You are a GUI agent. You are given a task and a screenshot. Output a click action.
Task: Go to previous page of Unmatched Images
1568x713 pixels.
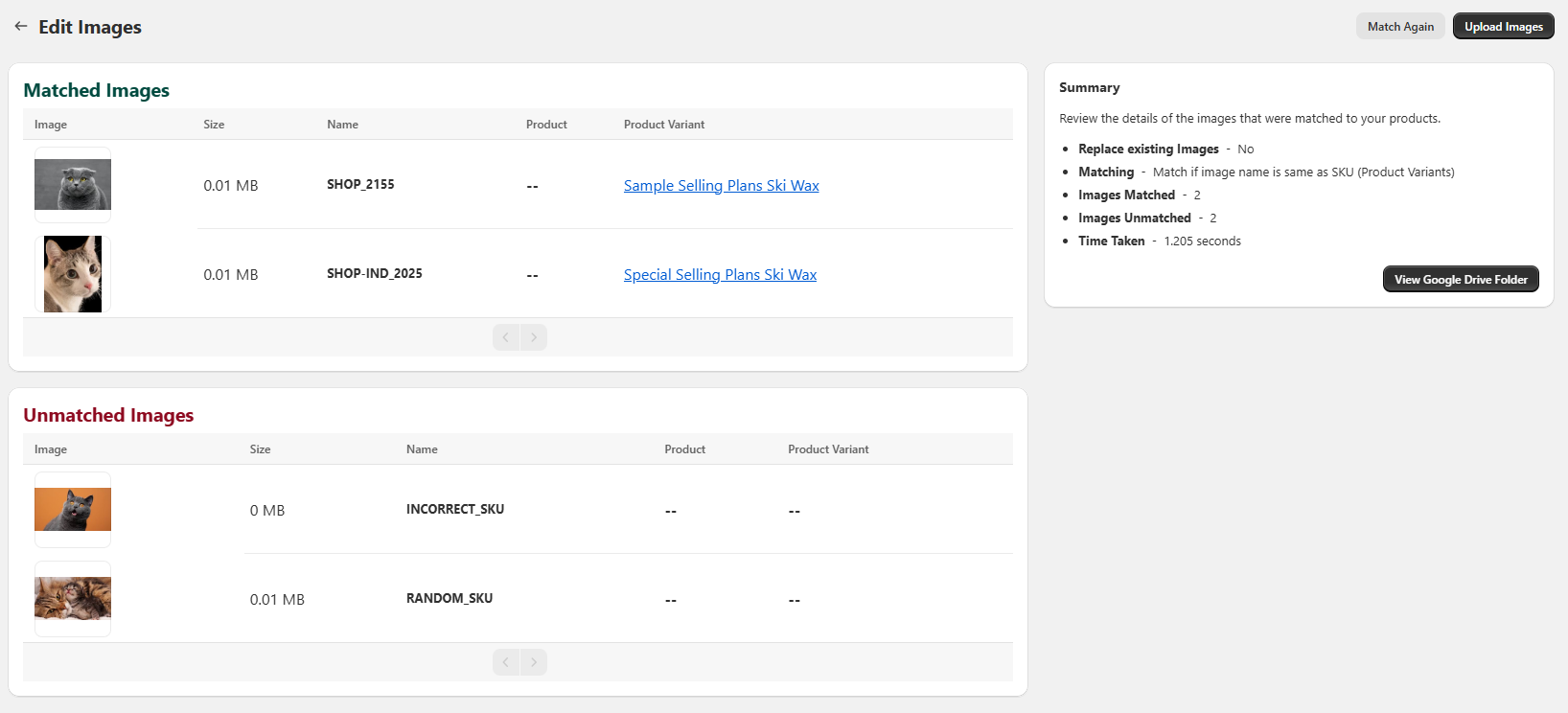pos(506,662)
